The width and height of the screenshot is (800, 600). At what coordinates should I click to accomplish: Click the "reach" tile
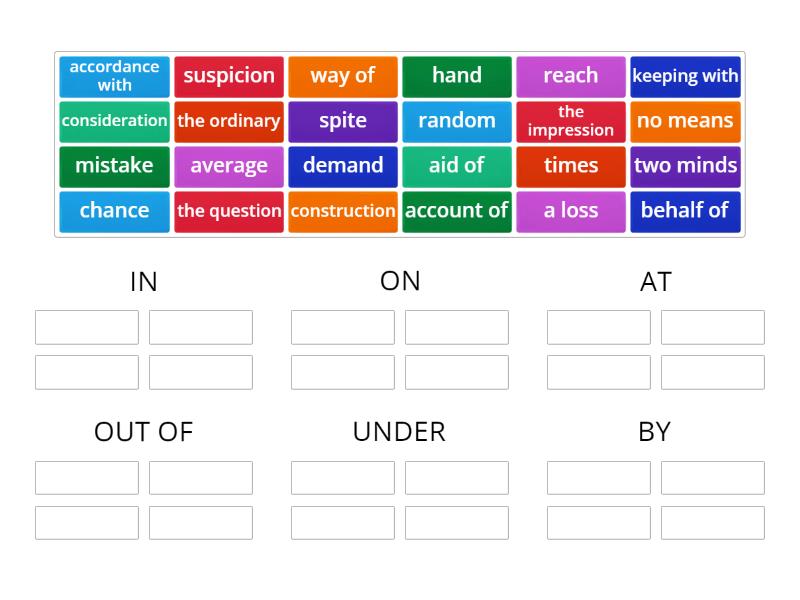(x=570, y=76)
